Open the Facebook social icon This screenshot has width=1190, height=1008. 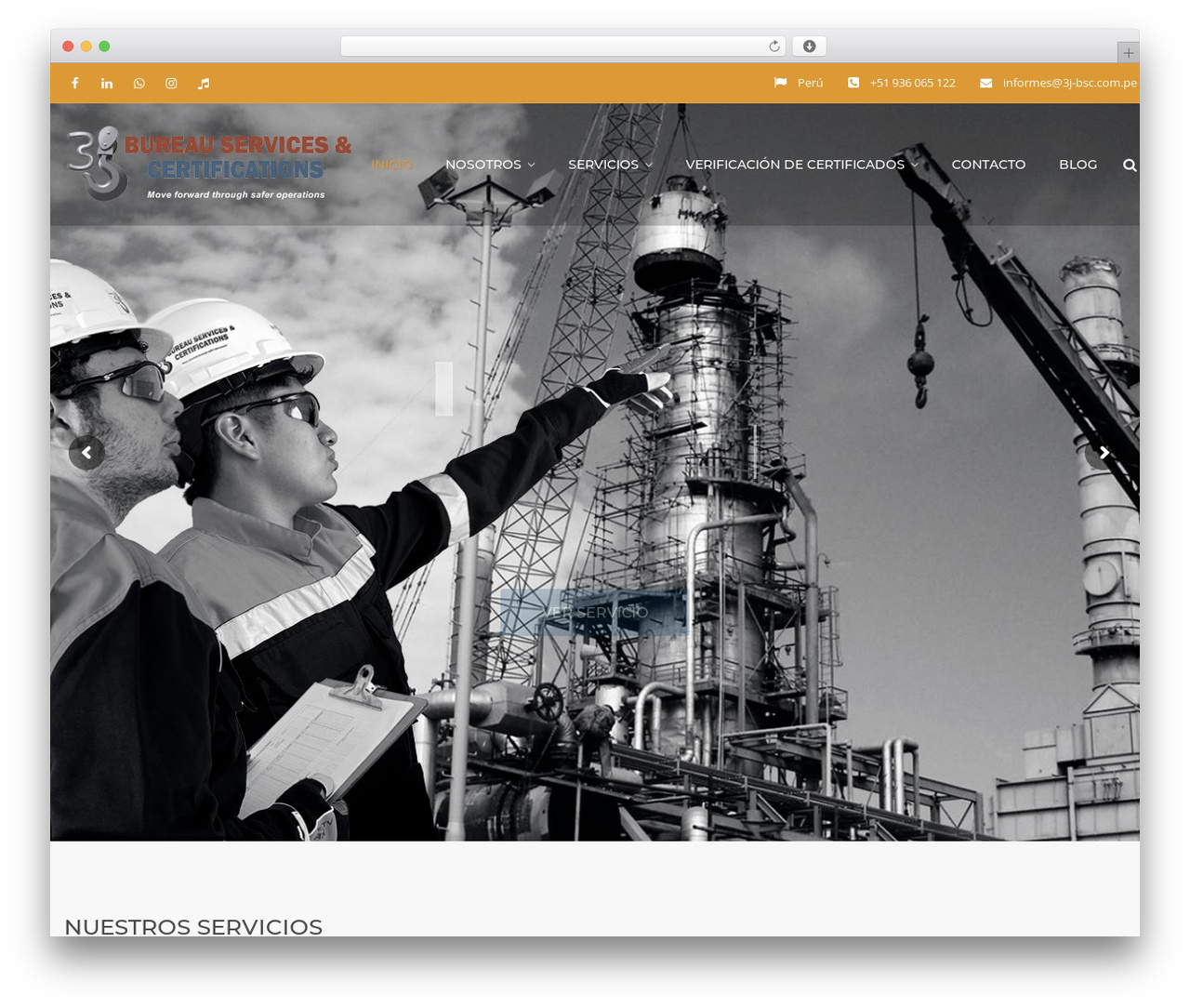click(x=75, y=83)
